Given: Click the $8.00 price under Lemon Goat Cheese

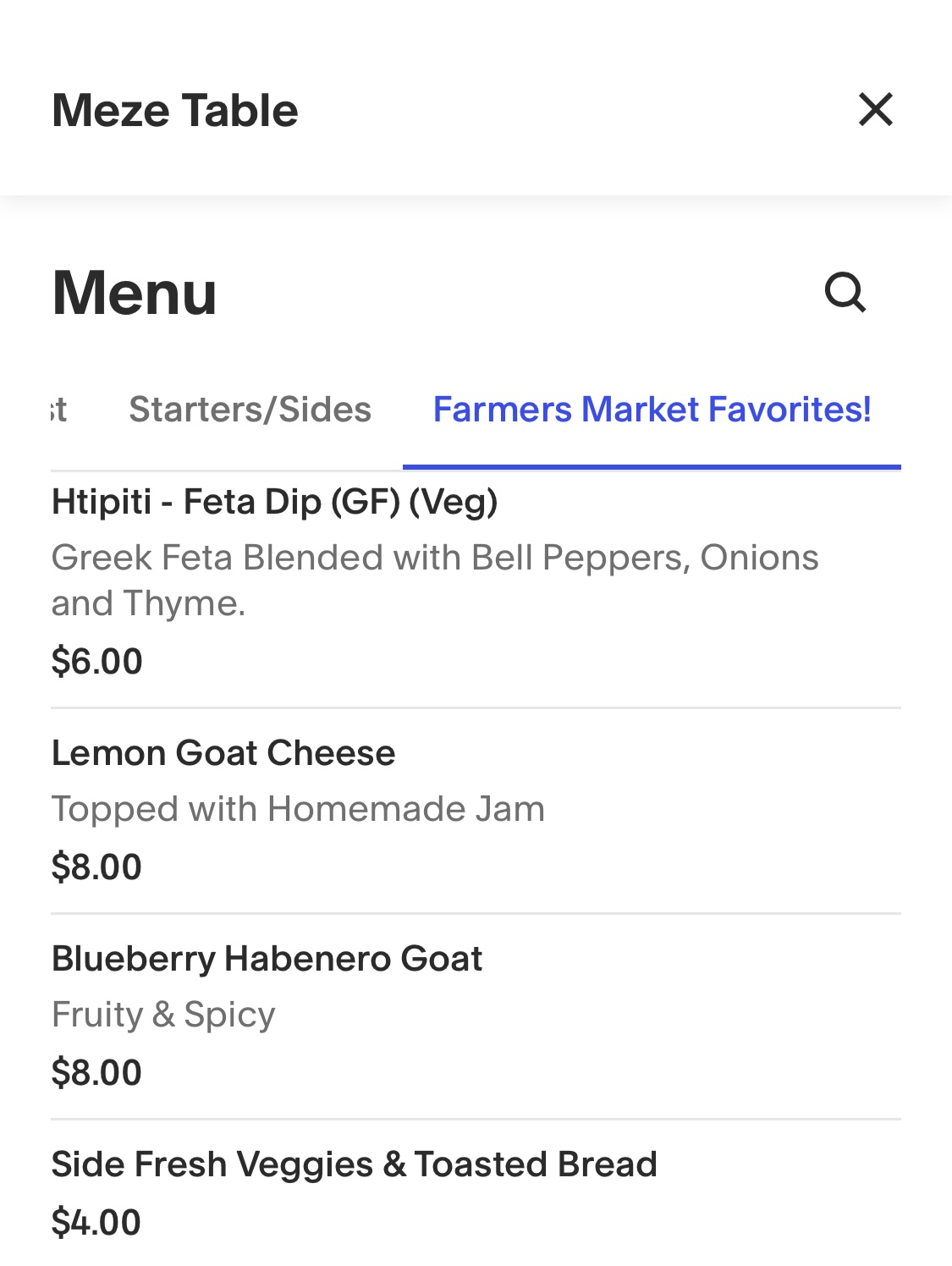Looking at the screenshot, I should coord(96,867).
